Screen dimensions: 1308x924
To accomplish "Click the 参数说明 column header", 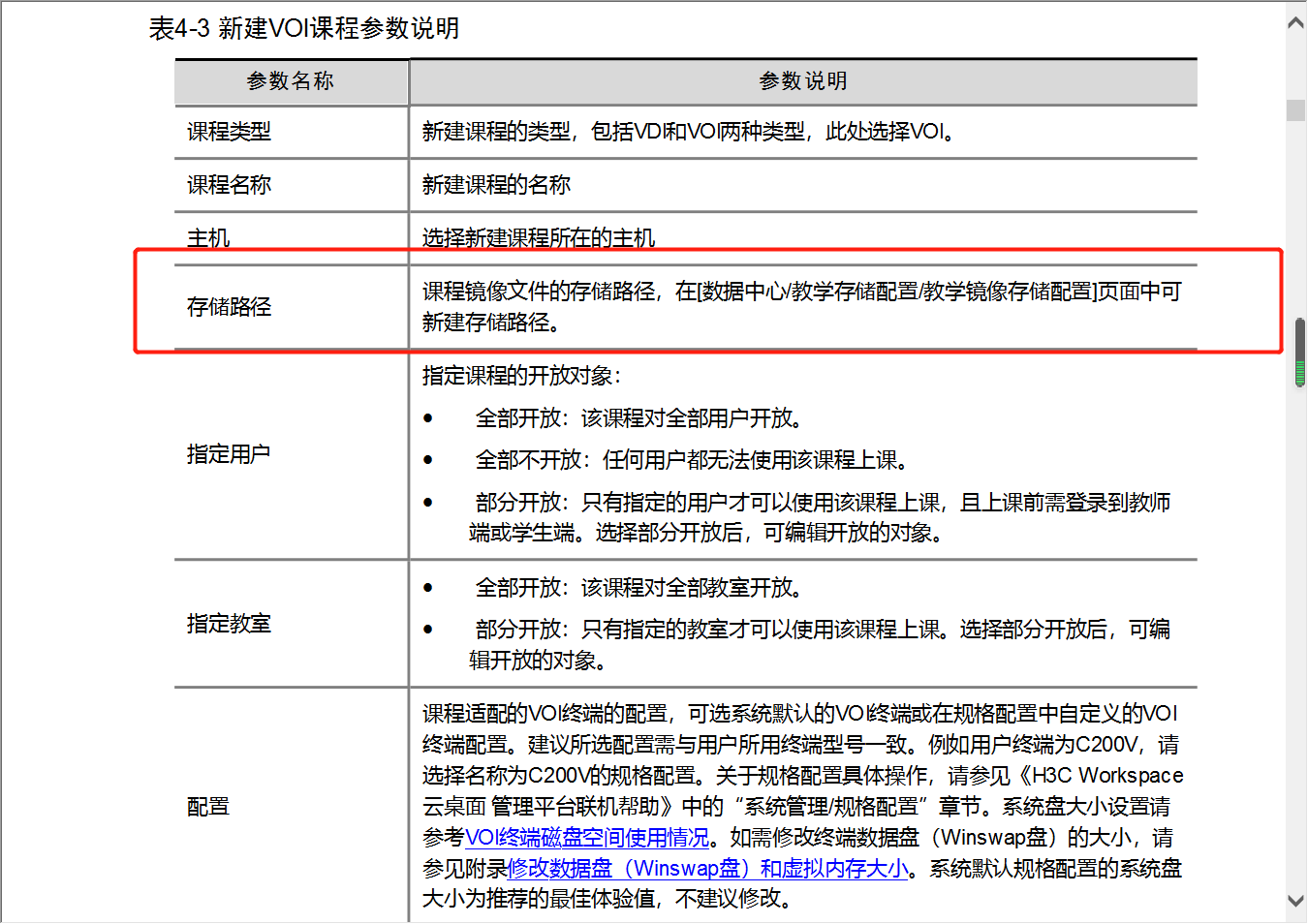I will click(x=803, y=81).
